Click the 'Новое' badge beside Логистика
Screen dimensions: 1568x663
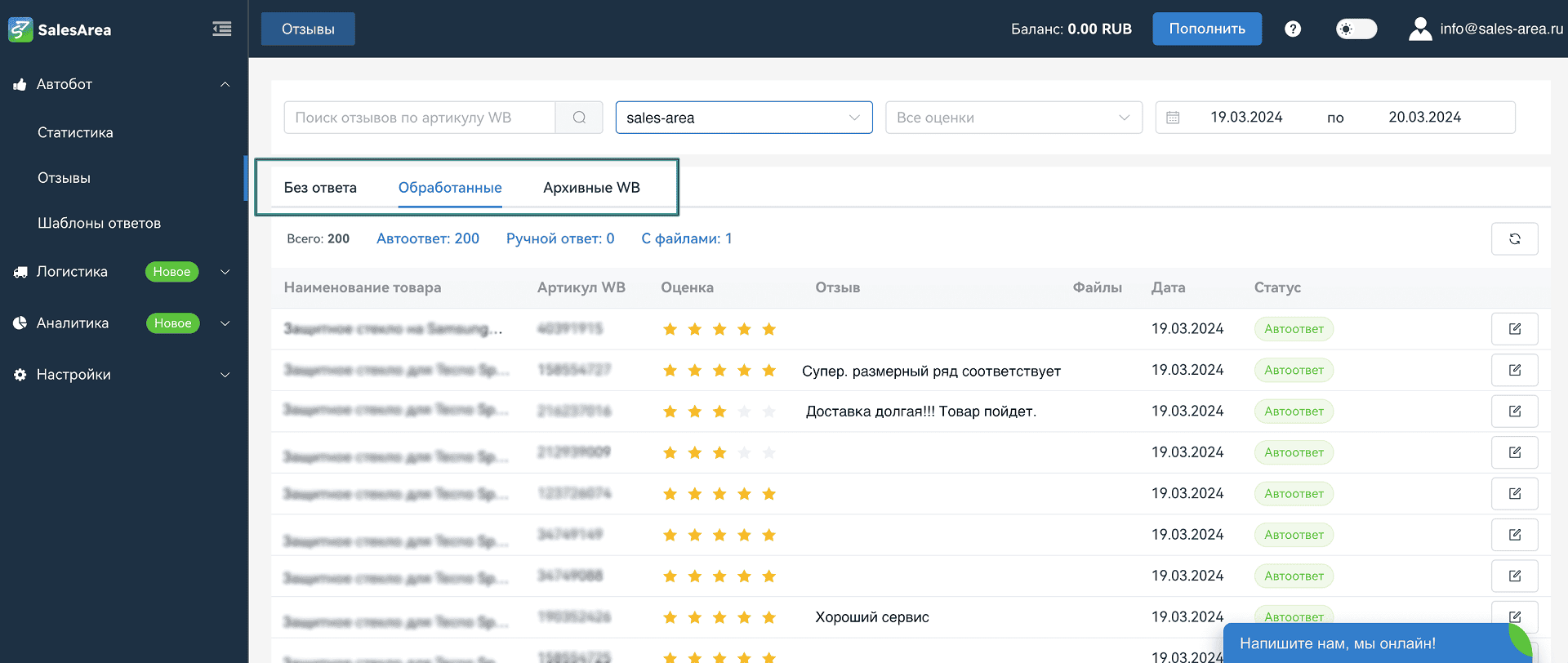coord(171,272)
